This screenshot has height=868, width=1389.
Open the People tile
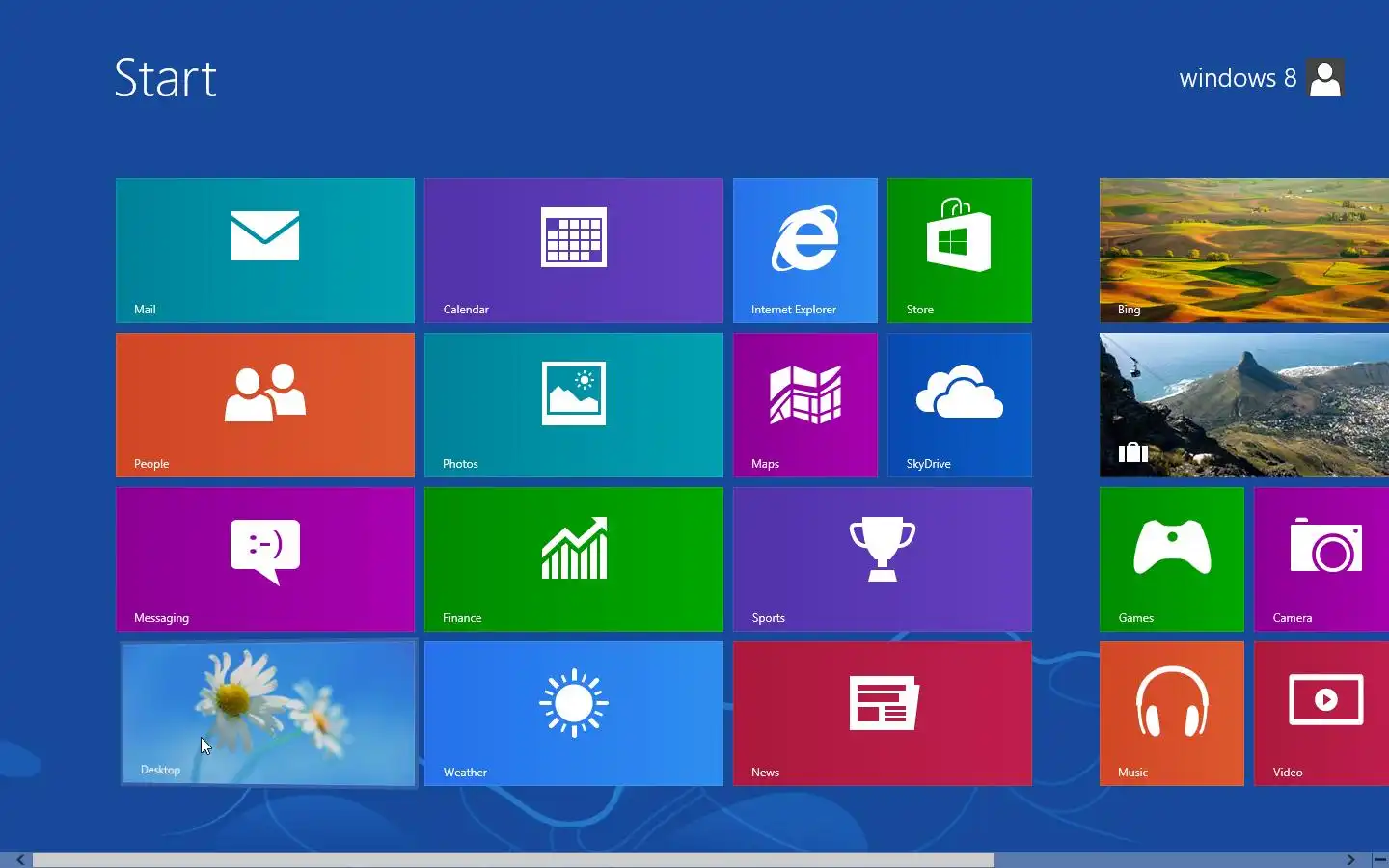[265, 405]
